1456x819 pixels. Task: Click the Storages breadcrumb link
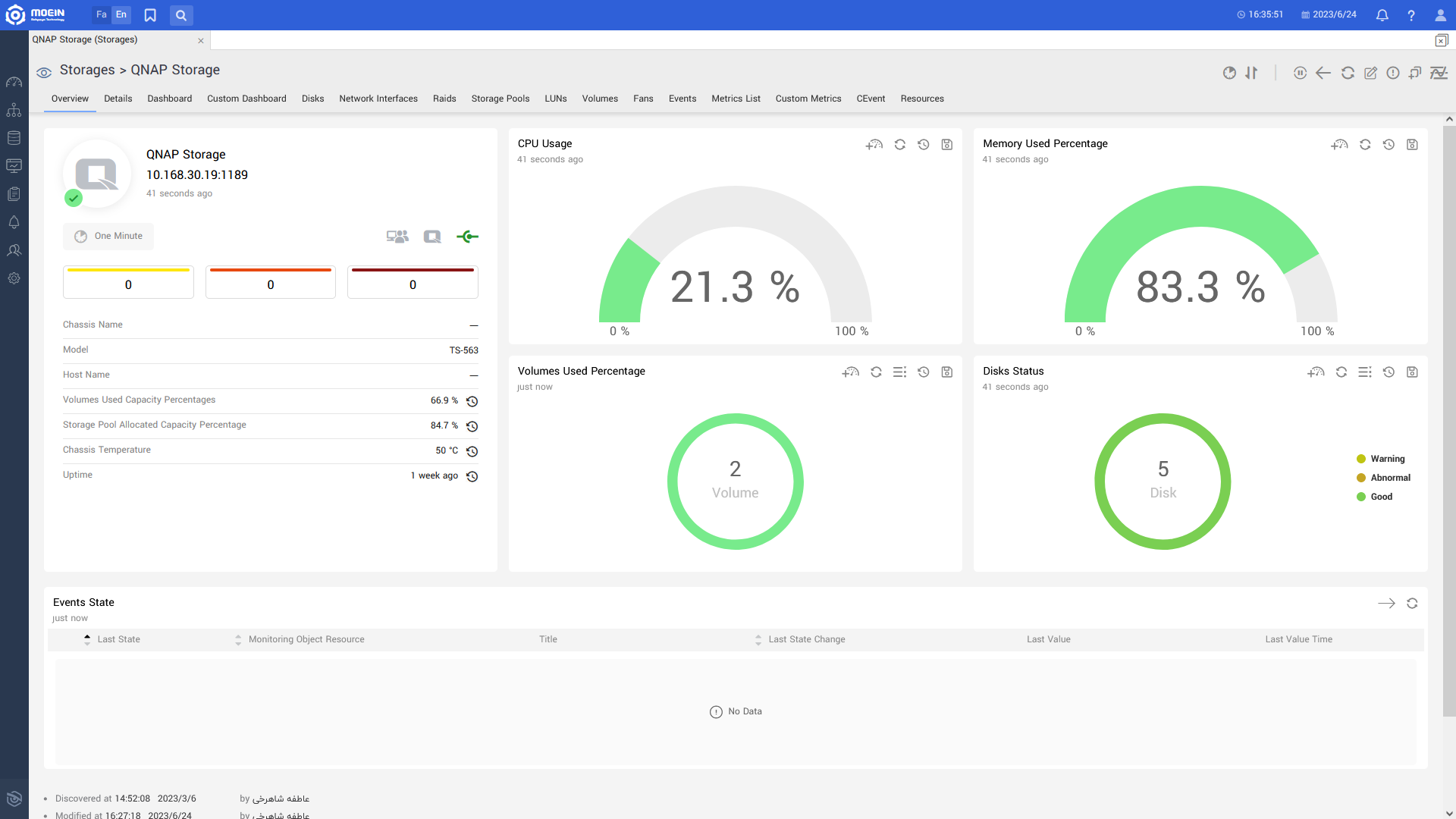point(87,70)
